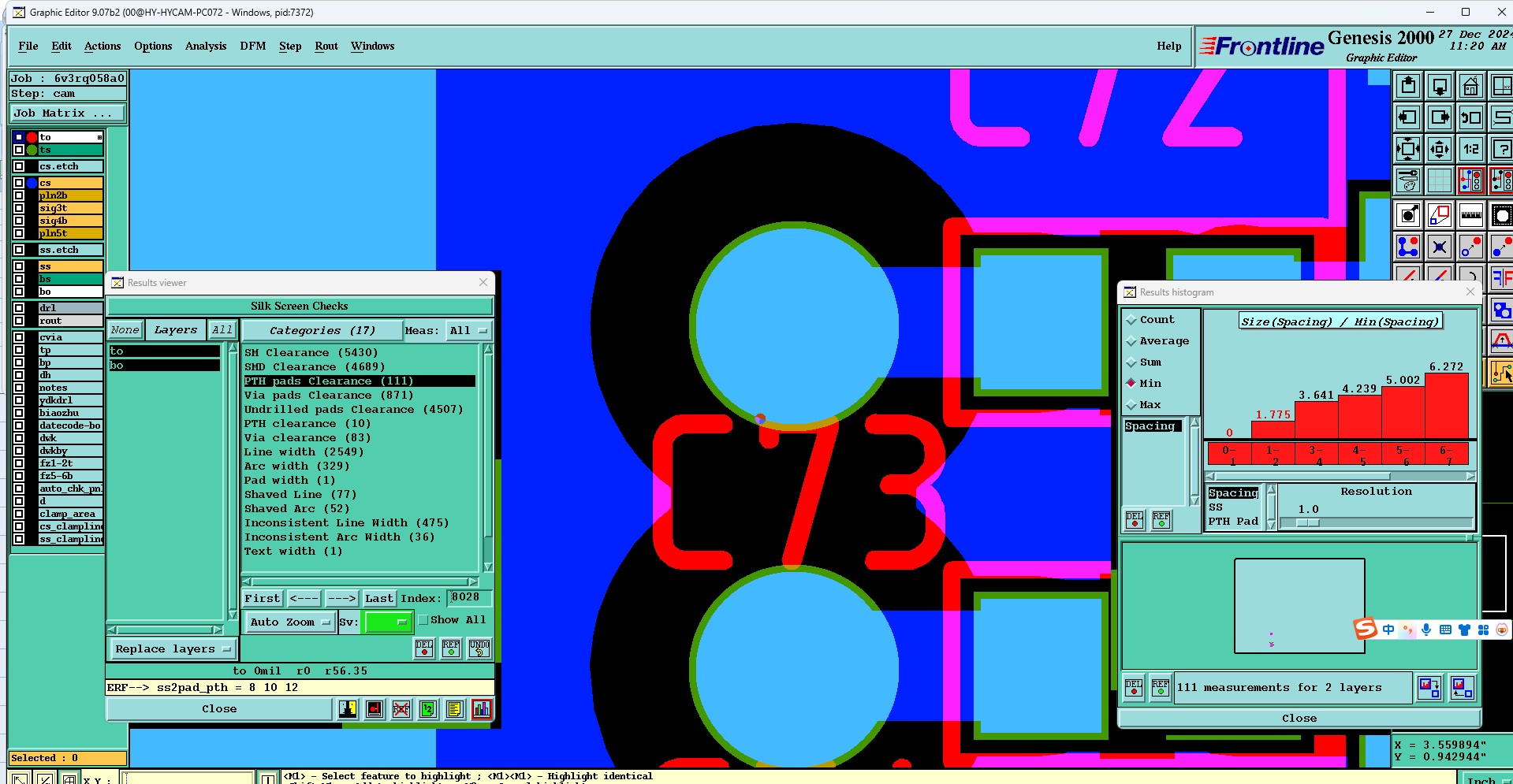The image size is (1513, 784).
Task: Select the Average radio option
Action: pyautogui.click(x=1157, y=341)
